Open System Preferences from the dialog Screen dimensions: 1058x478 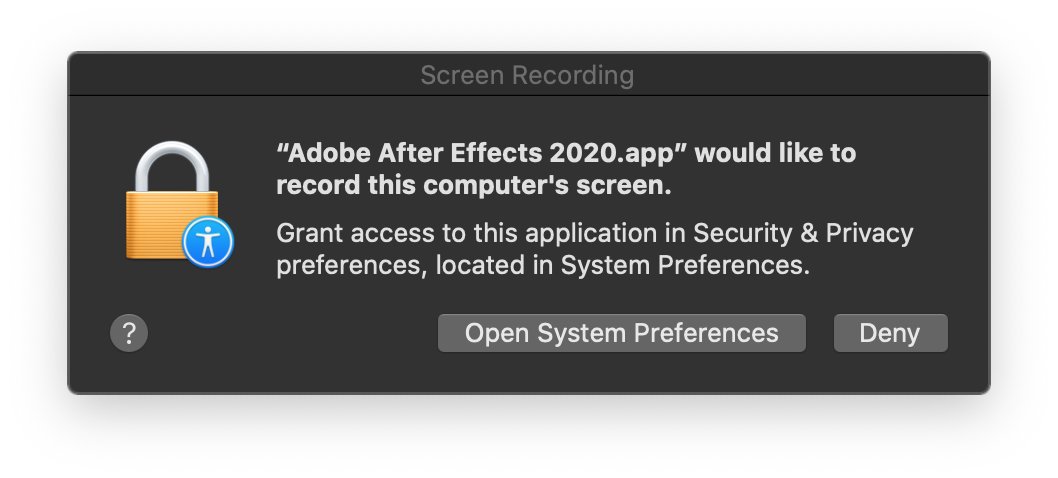621,333
